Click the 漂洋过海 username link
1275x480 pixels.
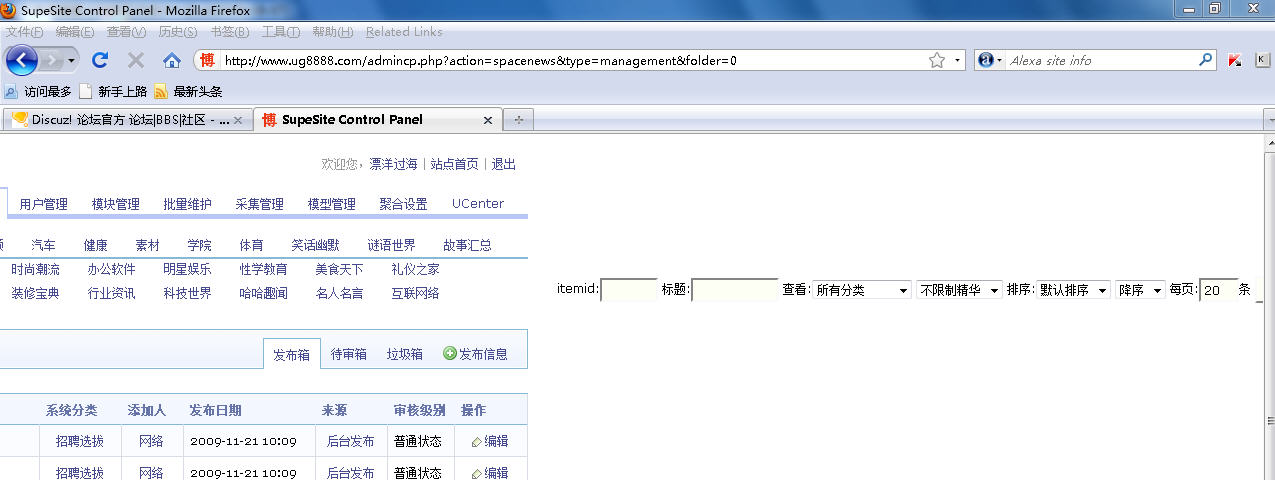click(x=393, y=164)
